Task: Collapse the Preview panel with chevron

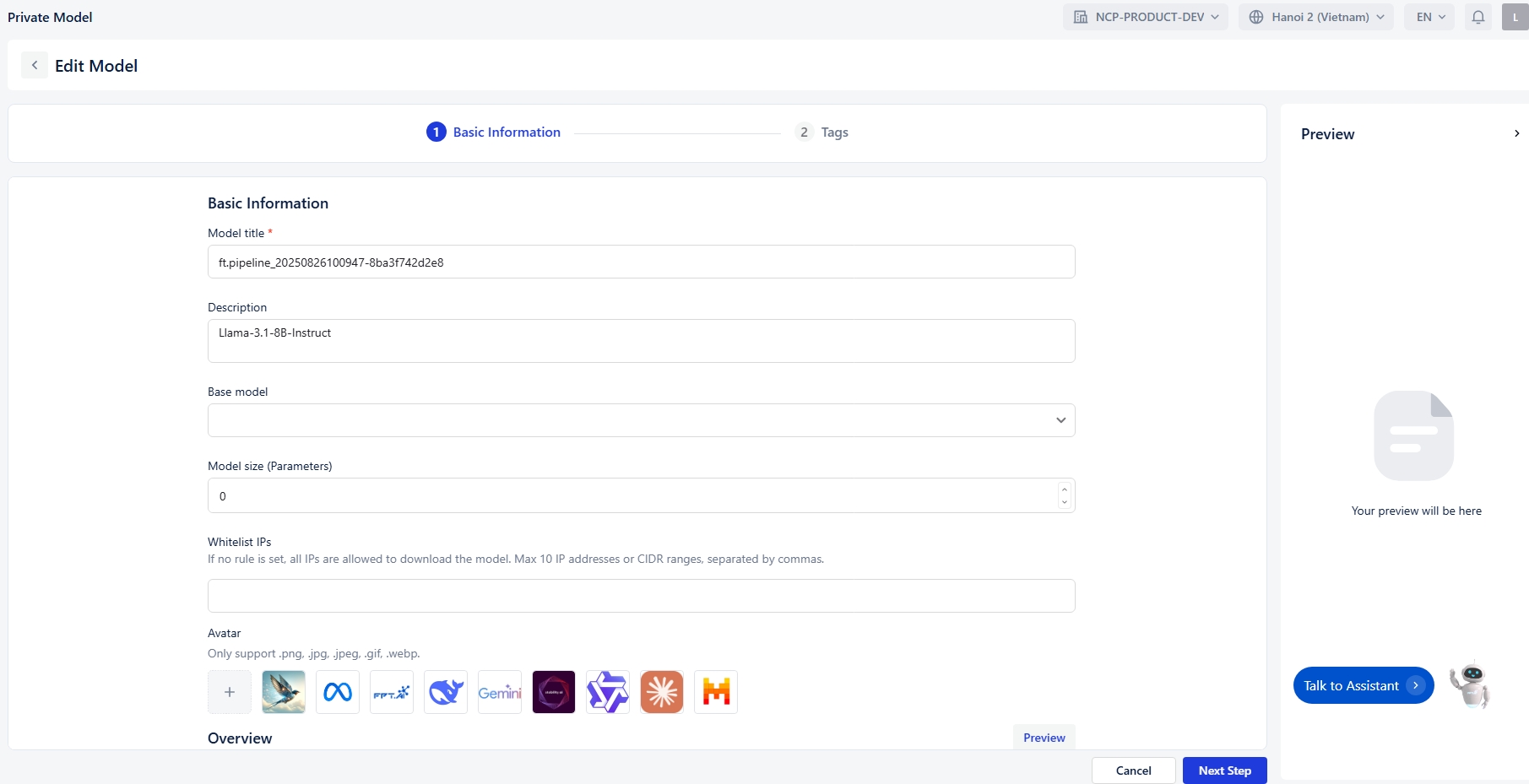Action: tap(1516, 133)
